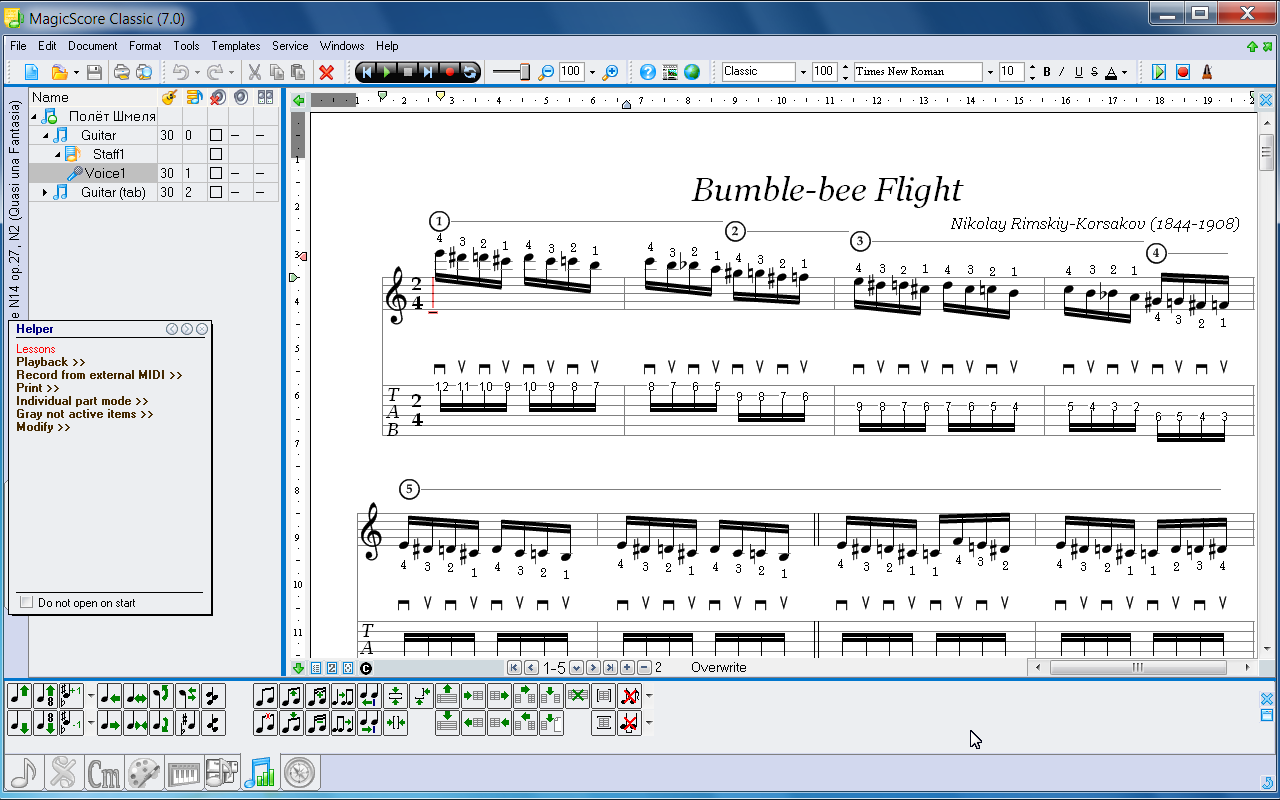Image resolution: width=1280 pixels, height=800 pixels.
Task: Print the score
Action: pyautogui.click(x=121, y=72)
